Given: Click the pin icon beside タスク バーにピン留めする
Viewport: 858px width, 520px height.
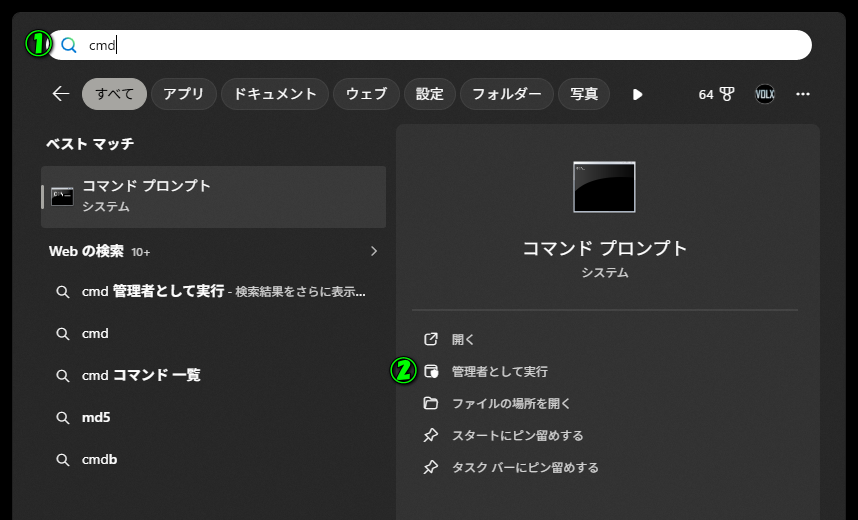Looking at the screenshot, I should (x=431, y=467).
